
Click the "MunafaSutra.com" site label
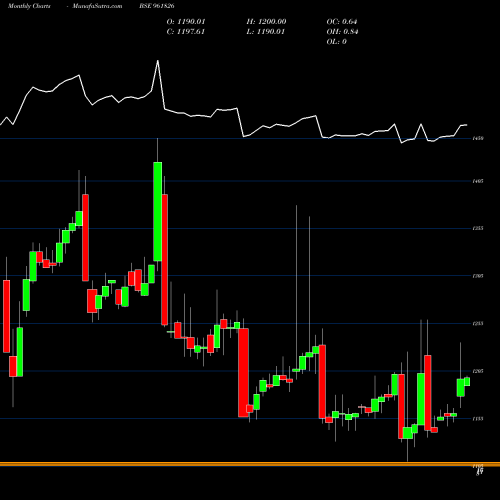(x=97, y=6)
